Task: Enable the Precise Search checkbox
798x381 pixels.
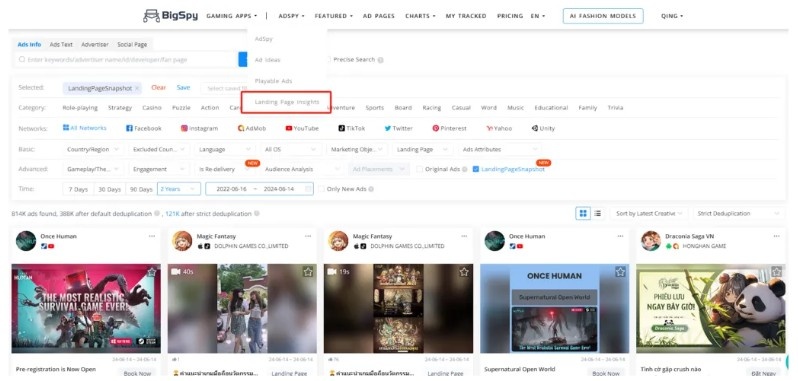Action: pyautogui.click(x=328, y=60)
